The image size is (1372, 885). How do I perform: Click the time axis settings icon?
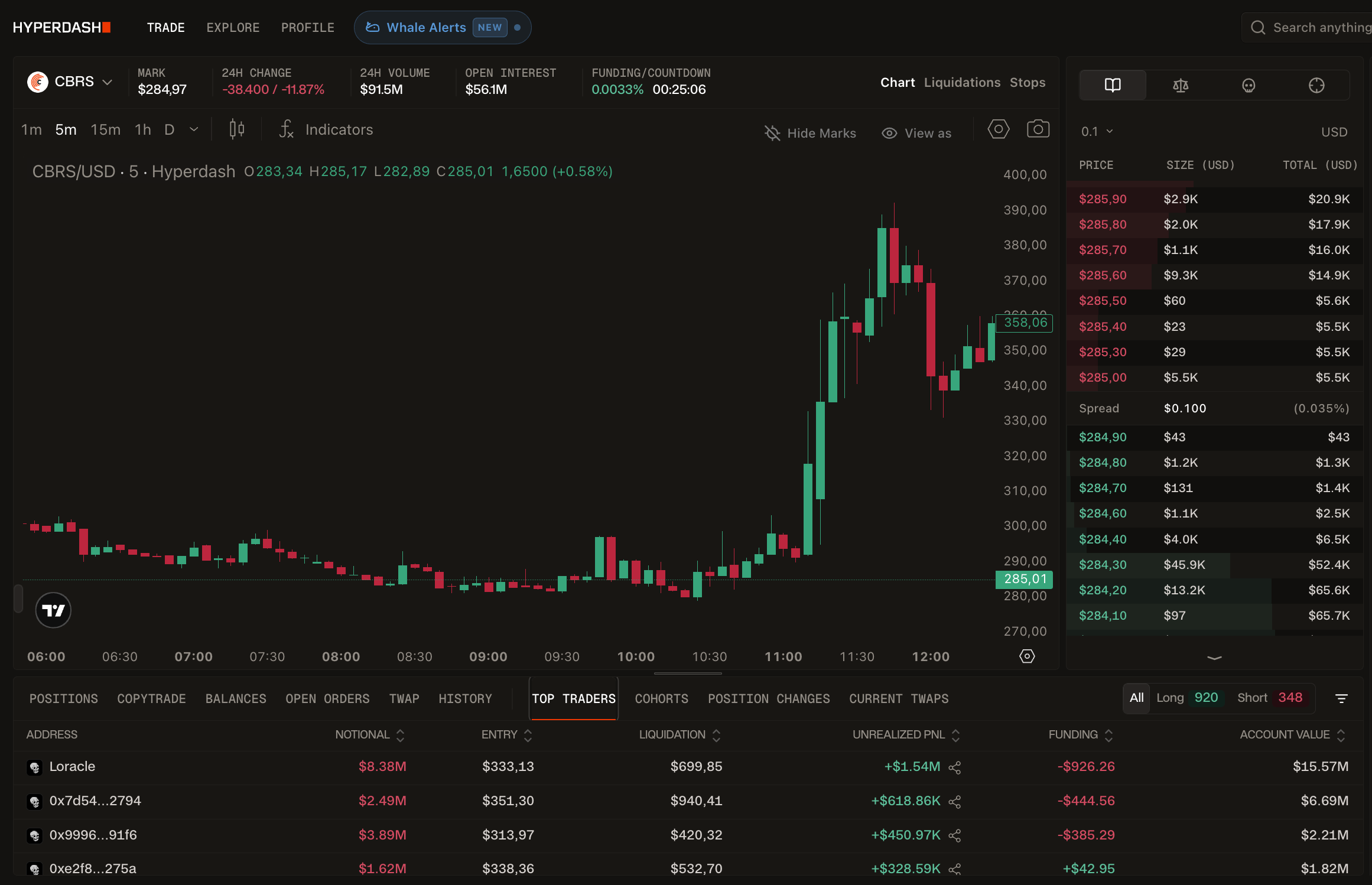point(1027,656)
